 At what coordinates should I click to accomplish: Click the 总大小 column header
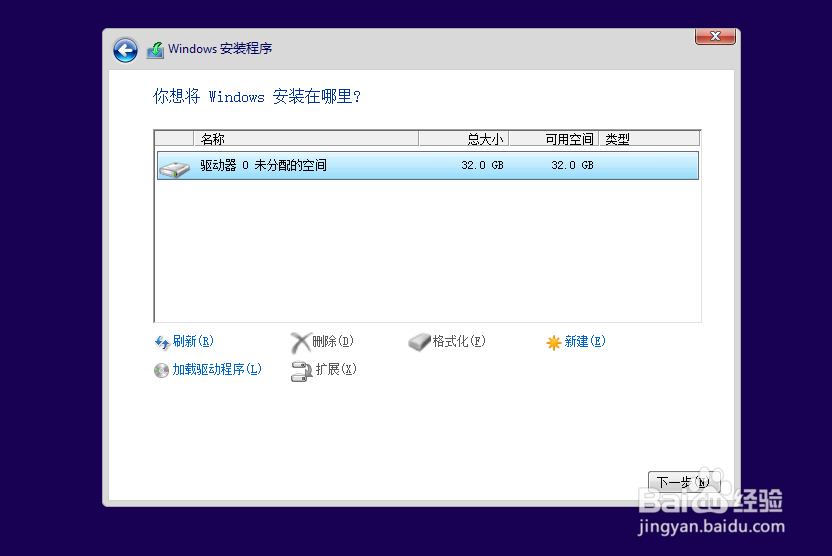[464, 139]
